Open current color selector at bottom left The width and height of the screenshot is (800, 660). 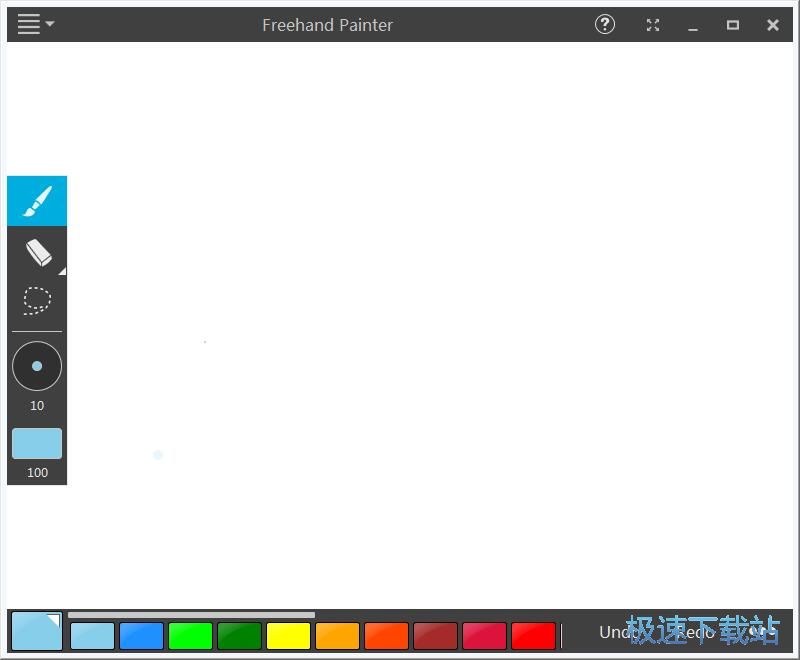pyautogui.click(x=37, y=631)
